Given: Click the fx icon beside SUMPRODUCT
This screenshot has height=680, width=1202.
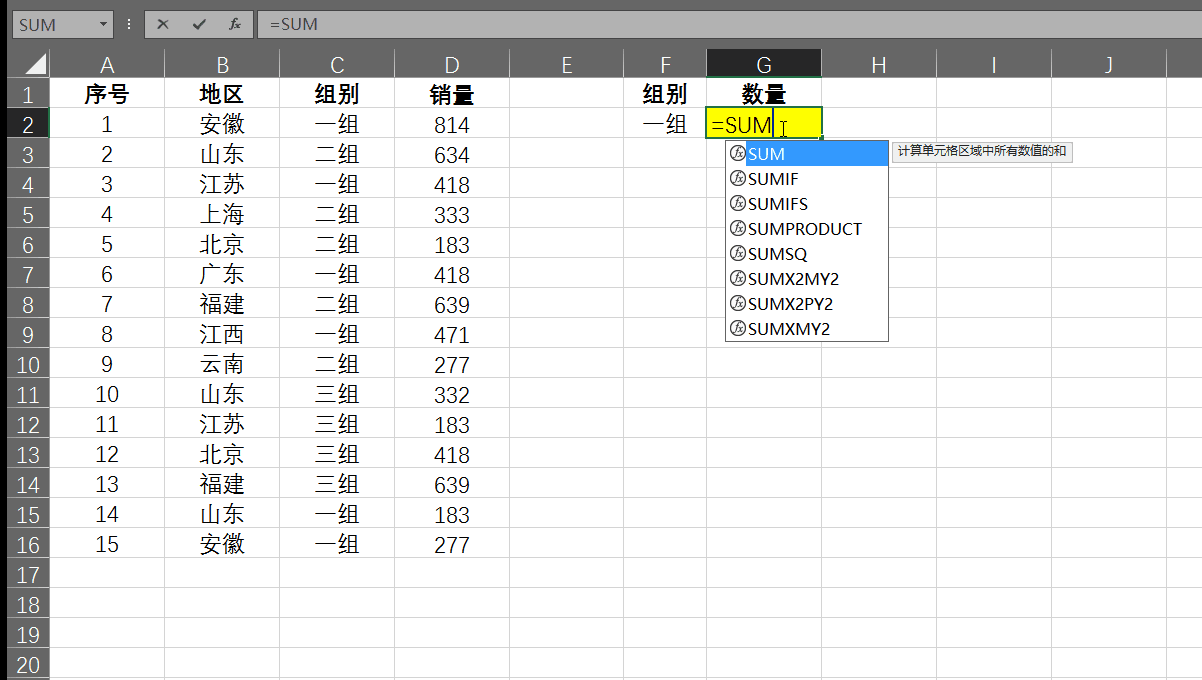Looking at the screenshot, I should 738,229.
